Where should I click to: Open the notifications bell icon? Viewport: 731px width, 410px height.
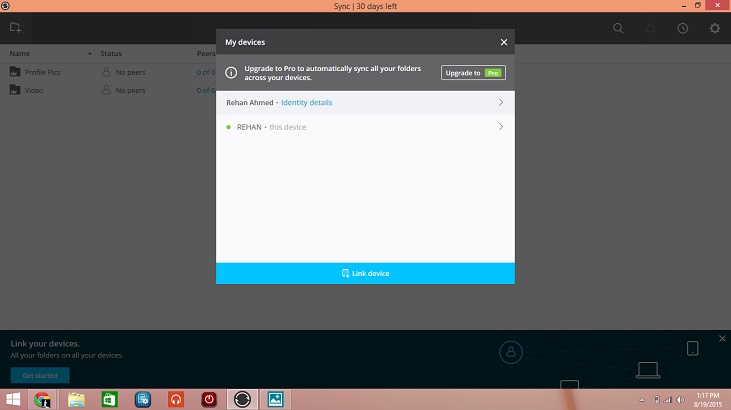click(650, 29)
